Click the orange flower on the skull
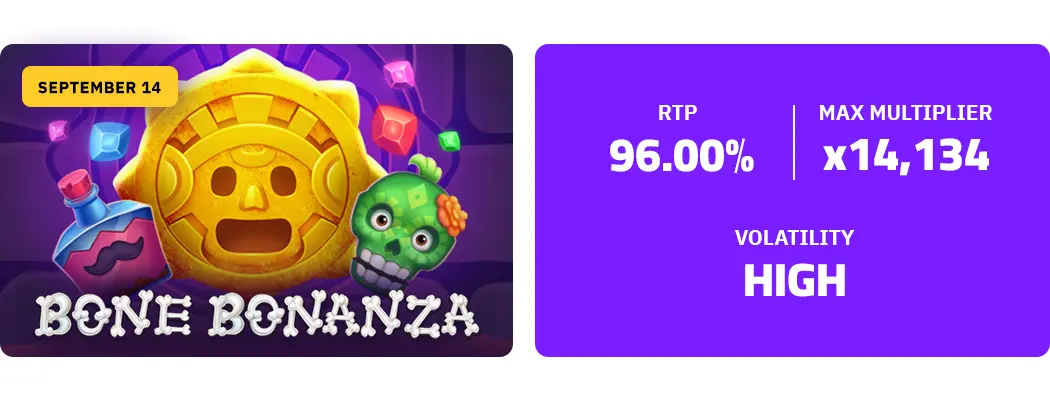 point(451,214)
